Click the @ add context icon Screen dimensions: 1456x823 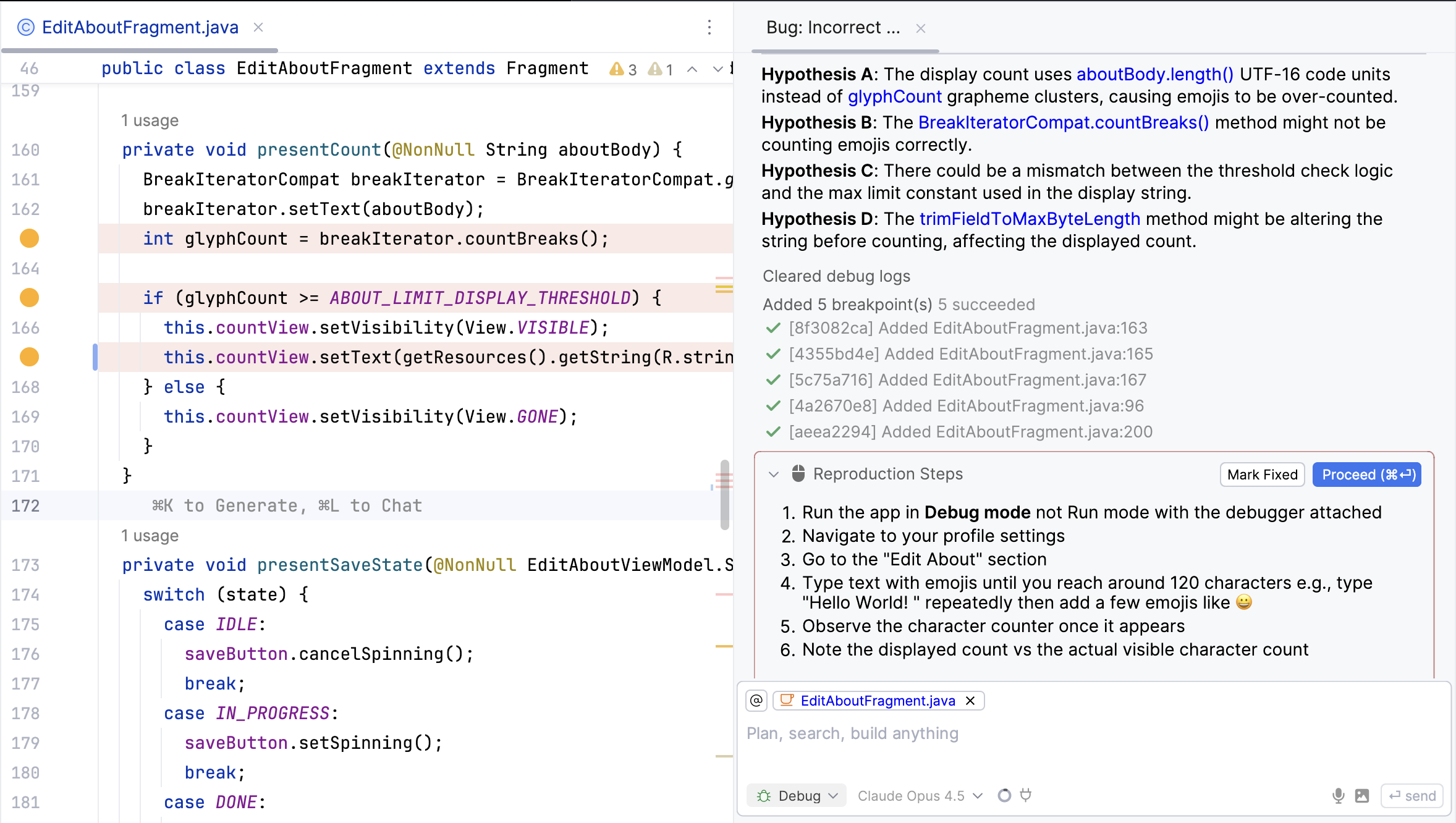coord(756,700)
